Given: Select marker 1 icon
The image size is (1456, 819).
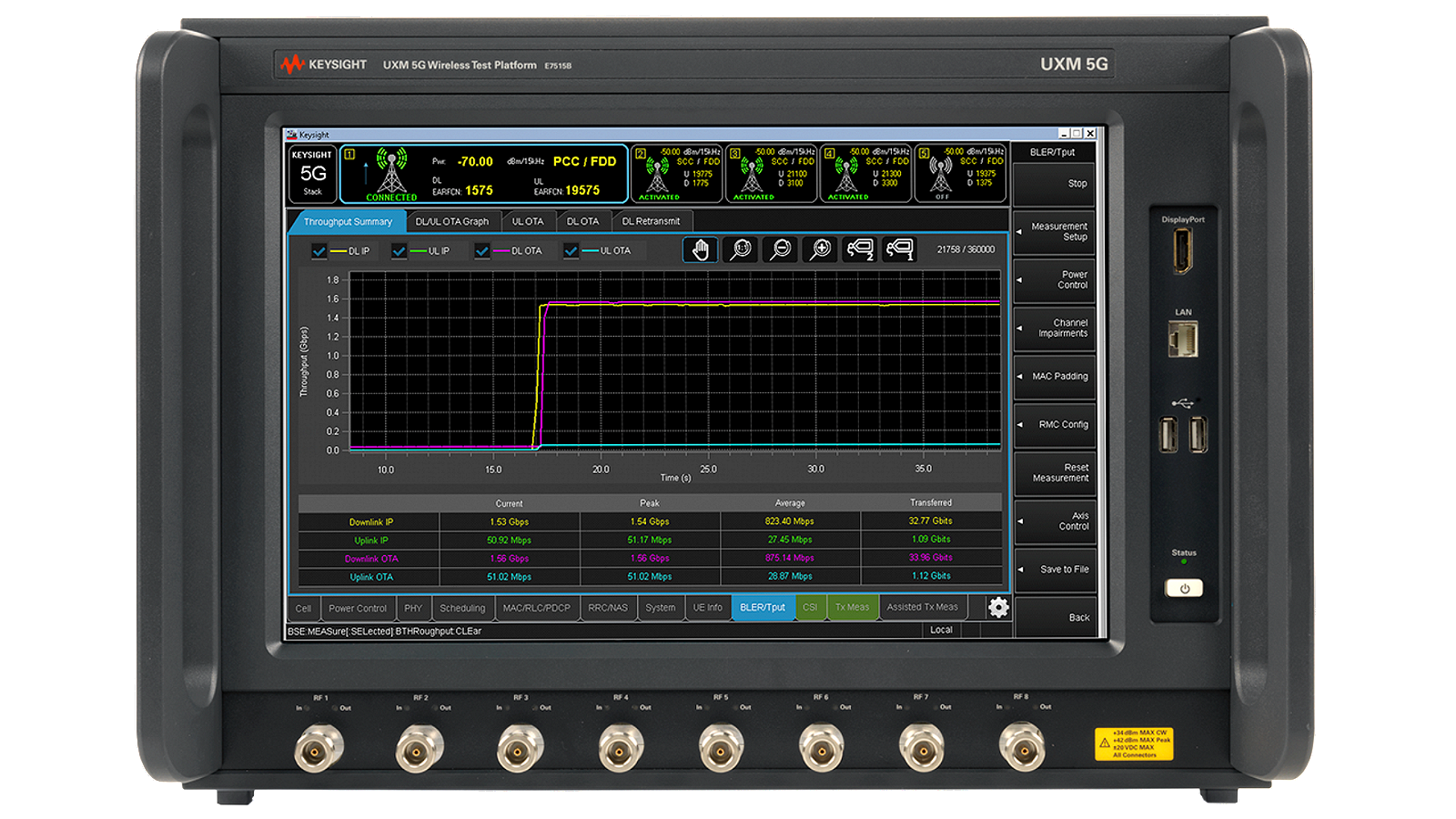Looking at the screenshot, I should pos(900,249).
